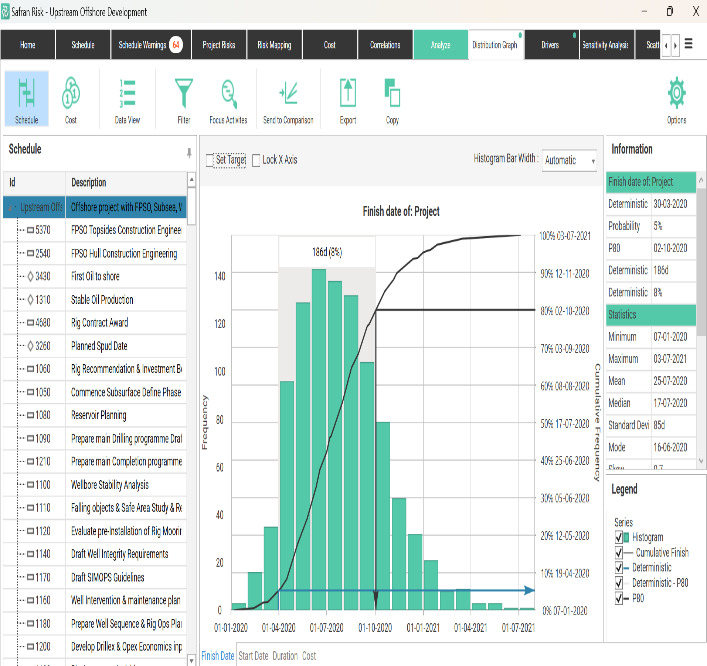
Task: Open the Sensitivity Analysis tab
Action: [x=606, y=45]
